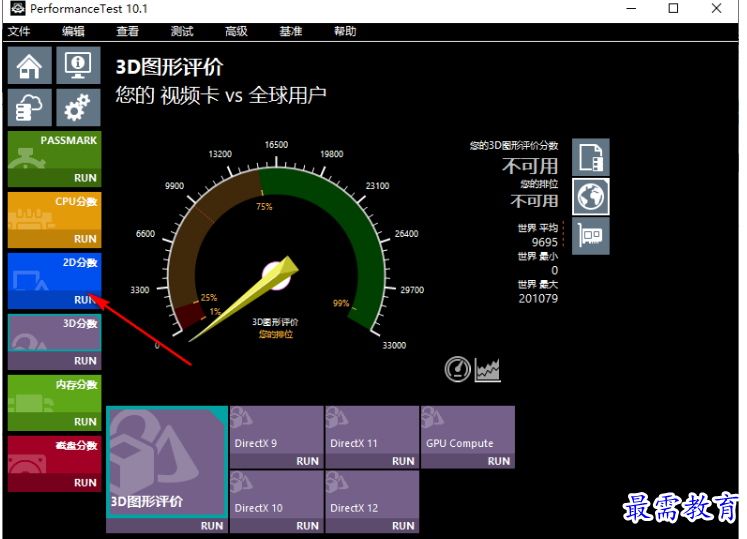
Task: Switch to distribution chart view icon
Action: point(488,370)
